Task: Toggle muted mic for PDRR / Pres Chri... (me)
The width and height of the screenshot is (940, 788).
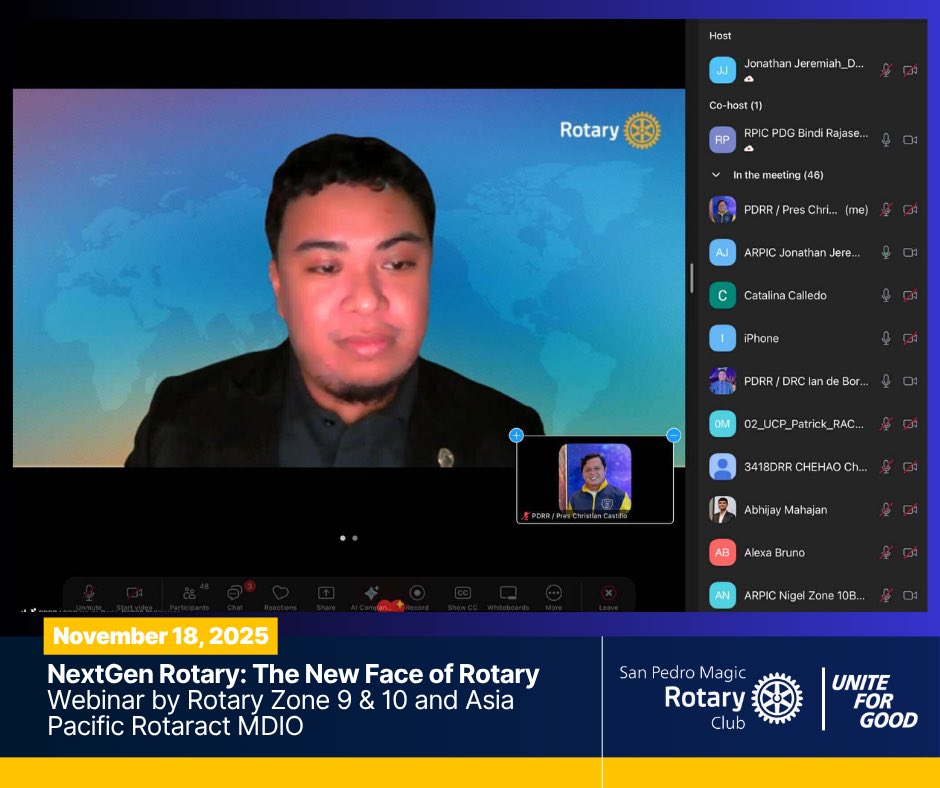Action: point(885,209)
